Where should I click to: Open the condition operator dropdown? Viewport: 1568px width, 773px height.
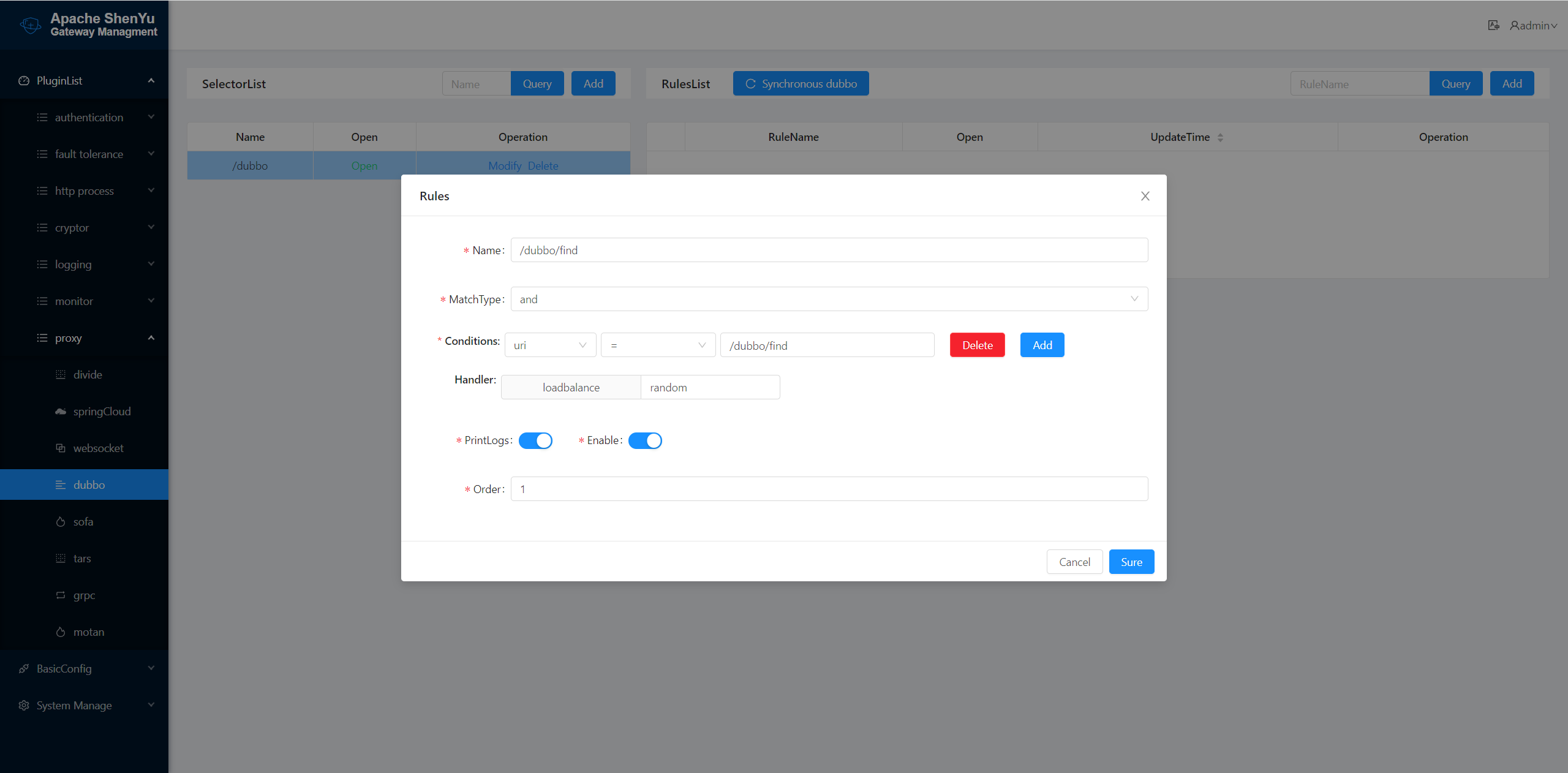(x=657, y=345)
